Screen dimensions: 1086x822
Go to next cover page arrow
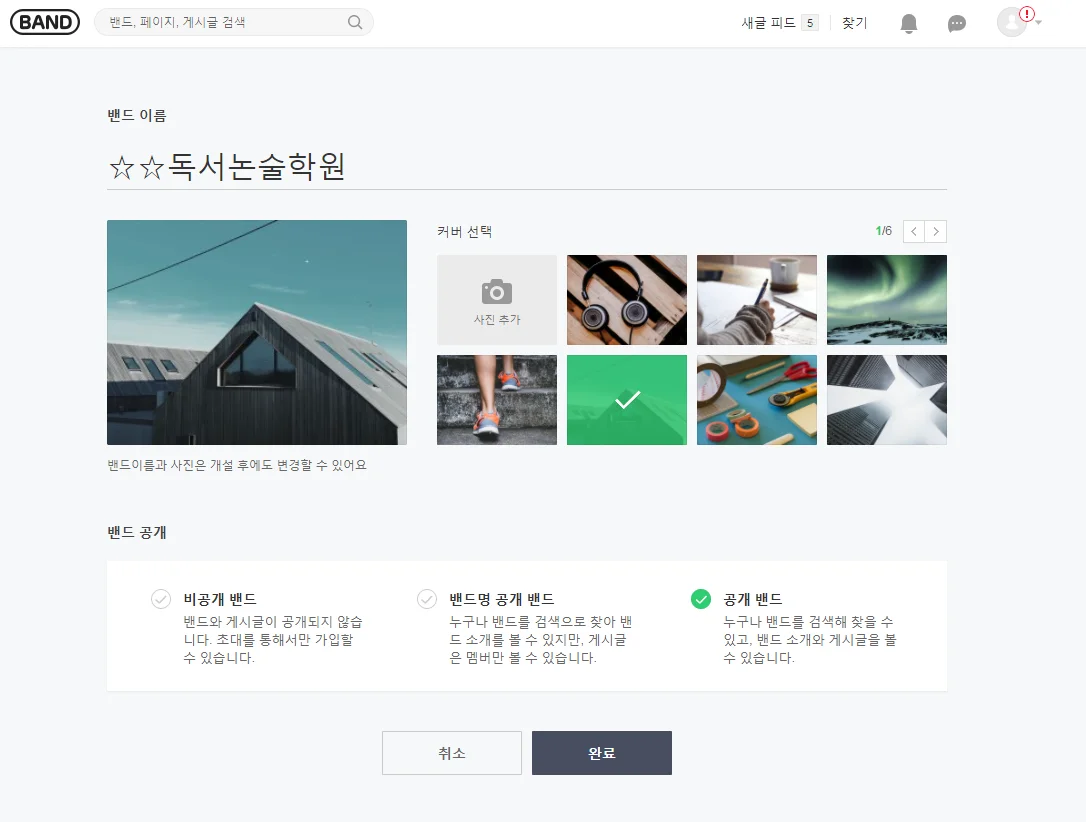click(x=936, y=232)
